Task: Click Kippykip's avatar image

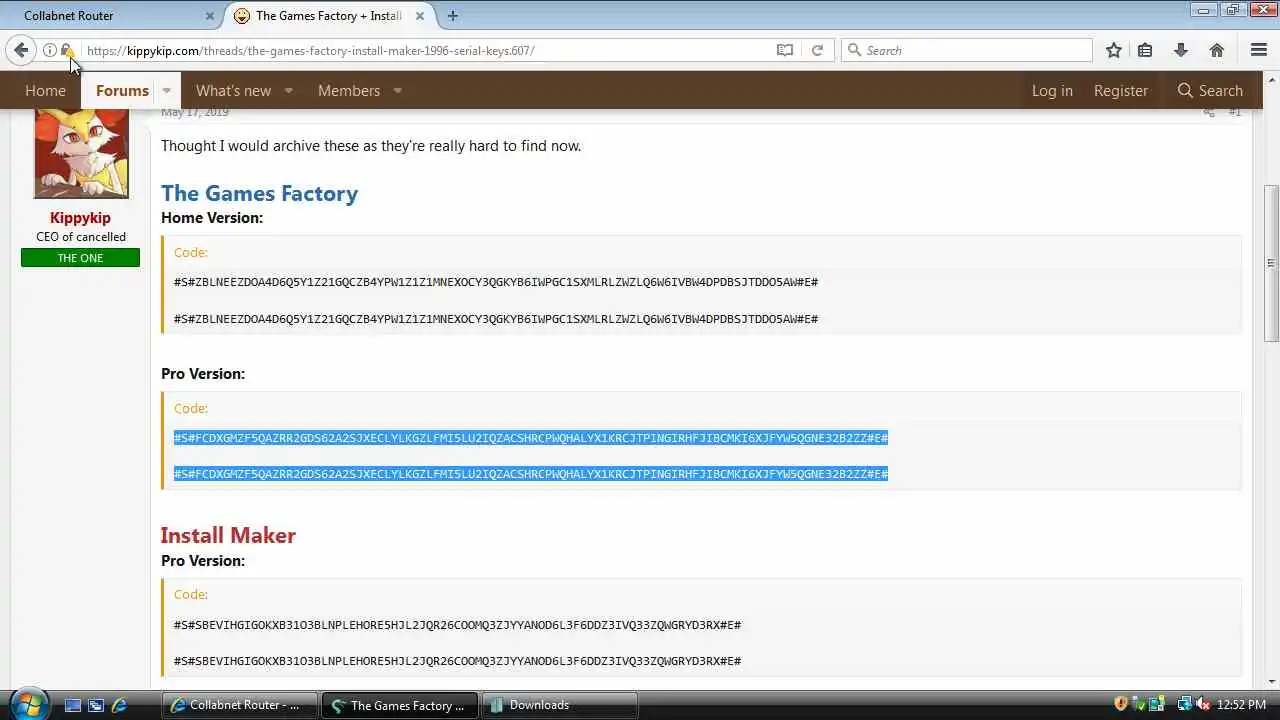Action: pos(81,154)
